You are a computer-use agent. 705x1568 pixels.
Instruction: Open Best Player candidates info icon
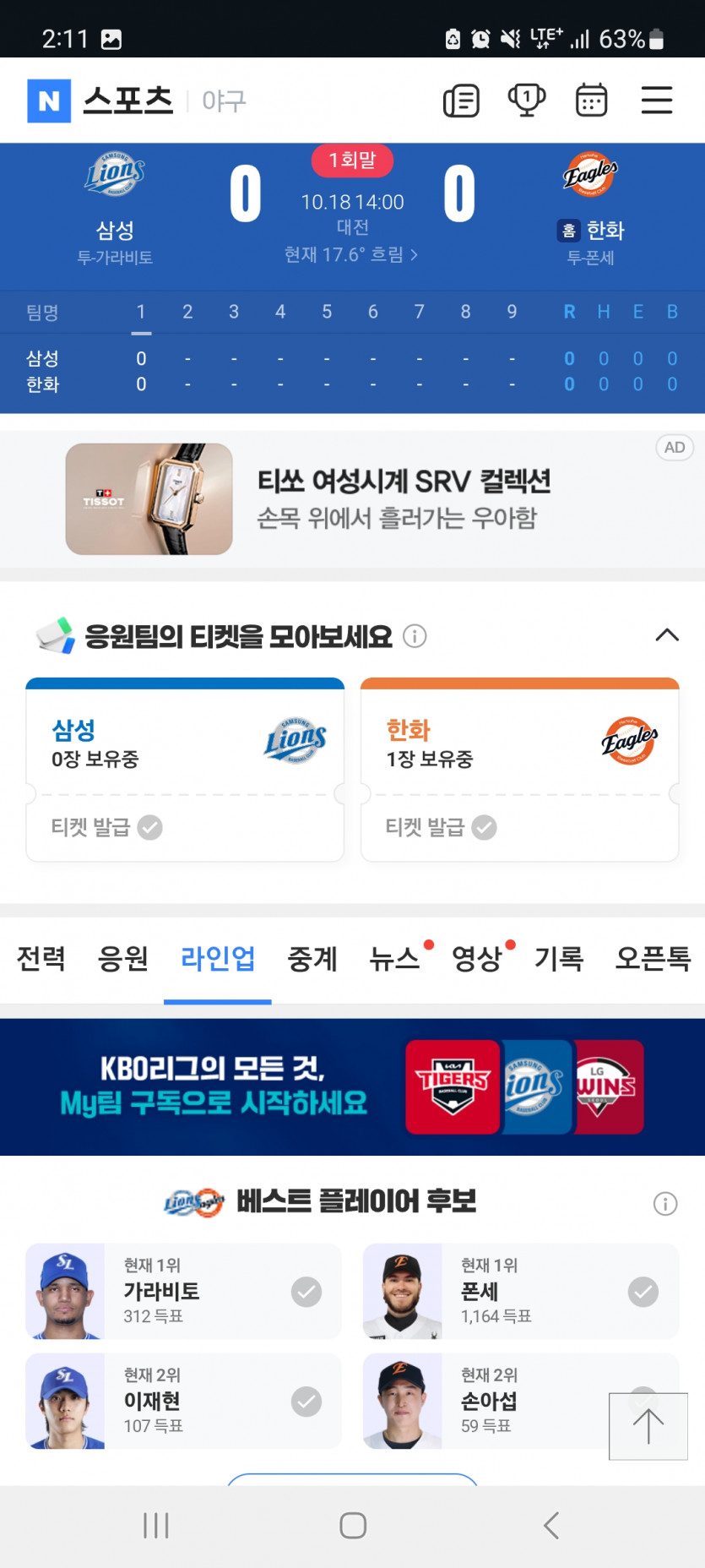665,1204
